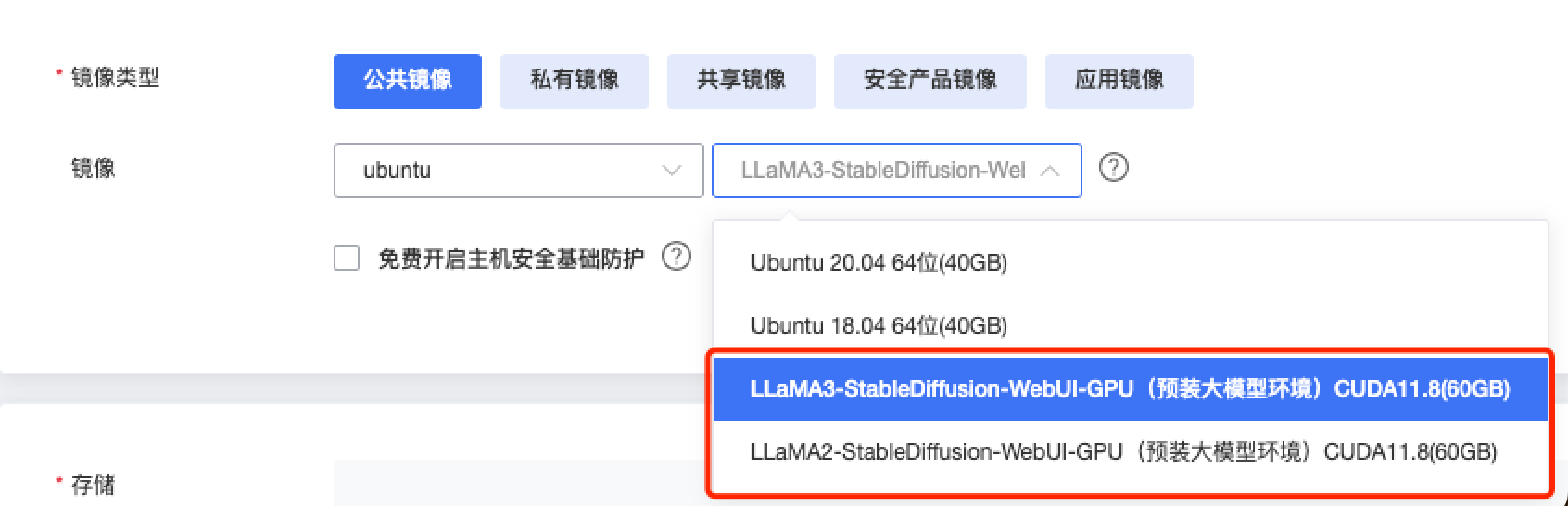The height and width of the screenshot is (506, 1568).
Task: Click help icon beside 免费开启主机安全基础防护
Action: [x=677, y=257]
